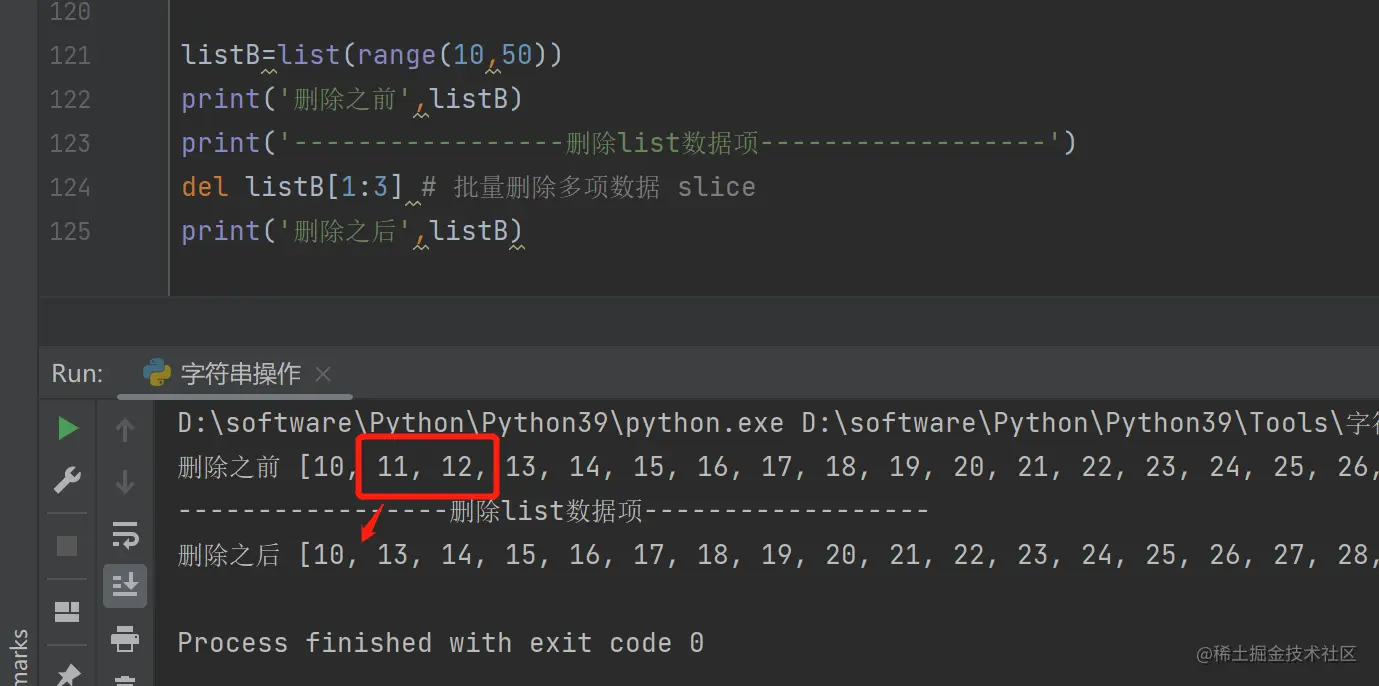Go up the stack trace arrow
The image size is (1379, 686).
[125, 430]
